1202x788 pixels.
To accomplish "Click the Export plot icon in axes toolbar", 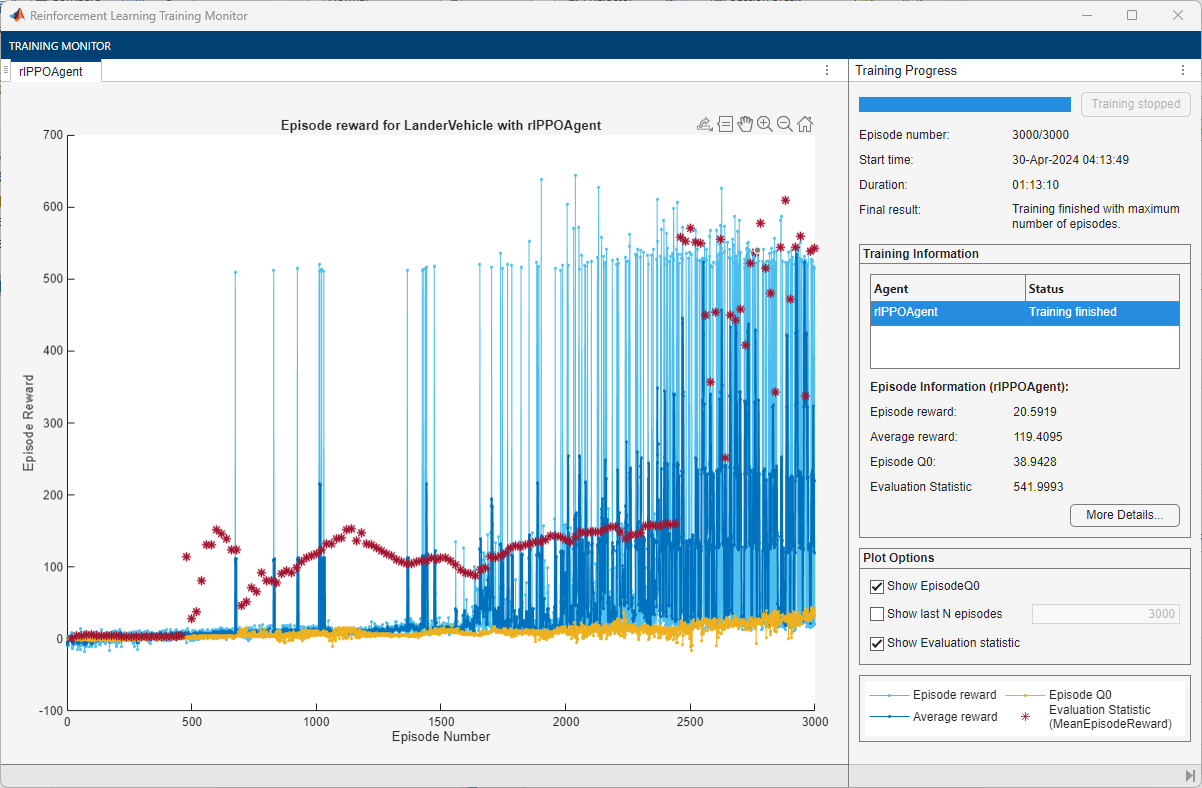I will coord(704,124).
